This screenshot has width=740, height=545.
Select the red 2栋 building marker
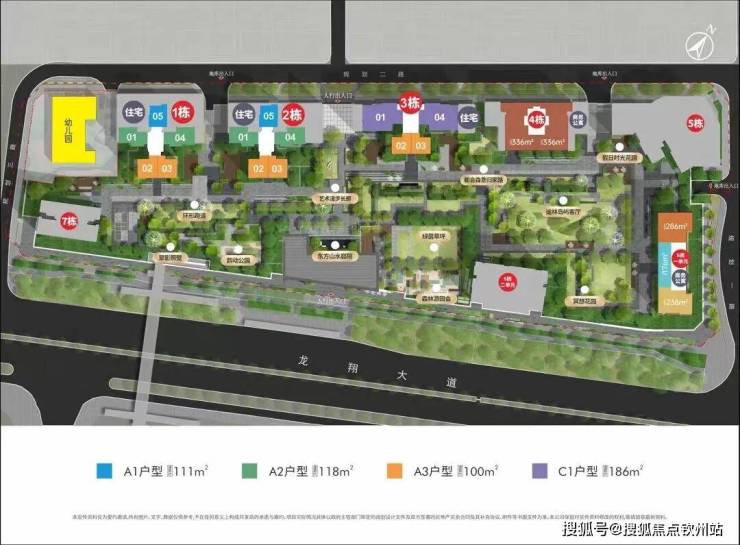point(293,115)
